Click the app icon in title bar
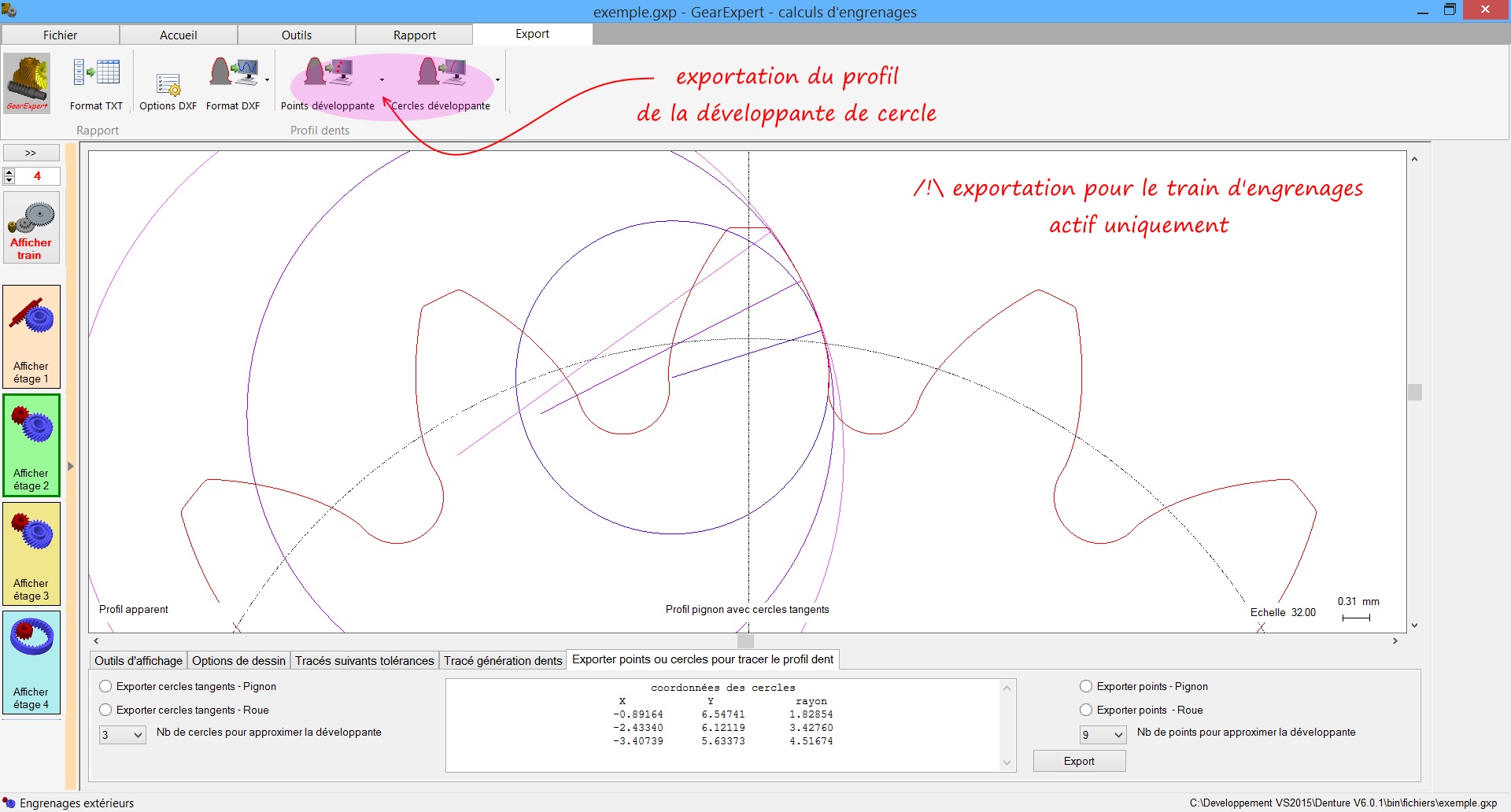This screenshot has height=812, width=1511. [x=9, y=10]
